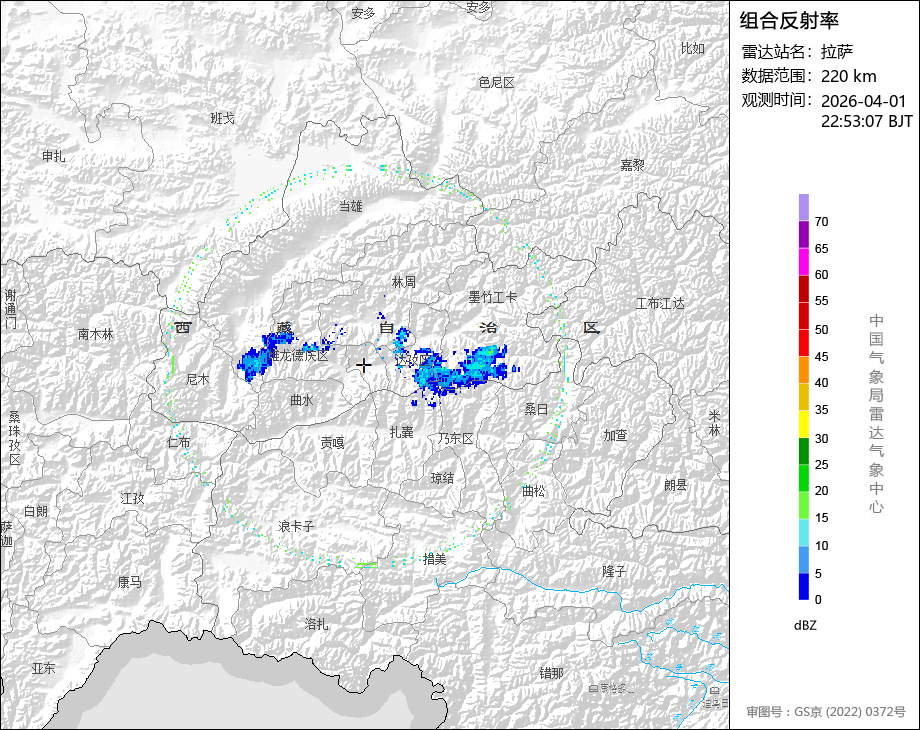
Task: Click the 桑珠孜区 map label
Action: [14, 438]
